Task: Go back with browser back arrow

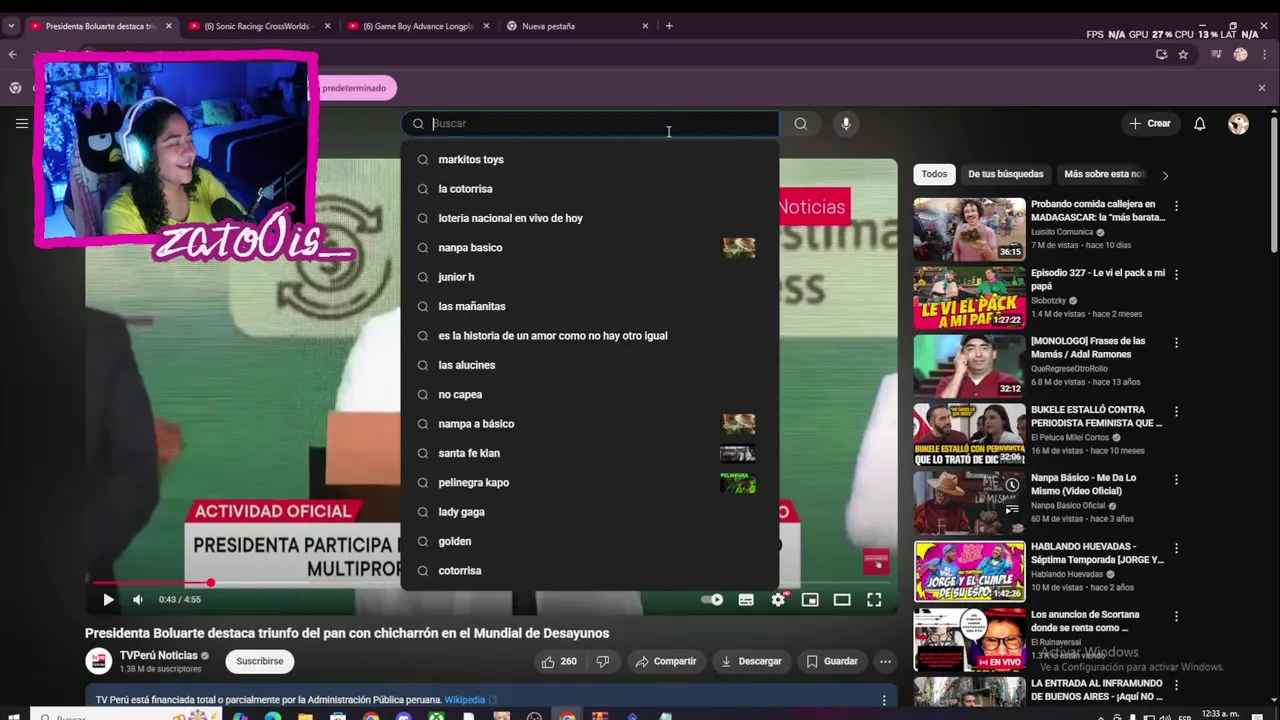Action: [12, 55]
